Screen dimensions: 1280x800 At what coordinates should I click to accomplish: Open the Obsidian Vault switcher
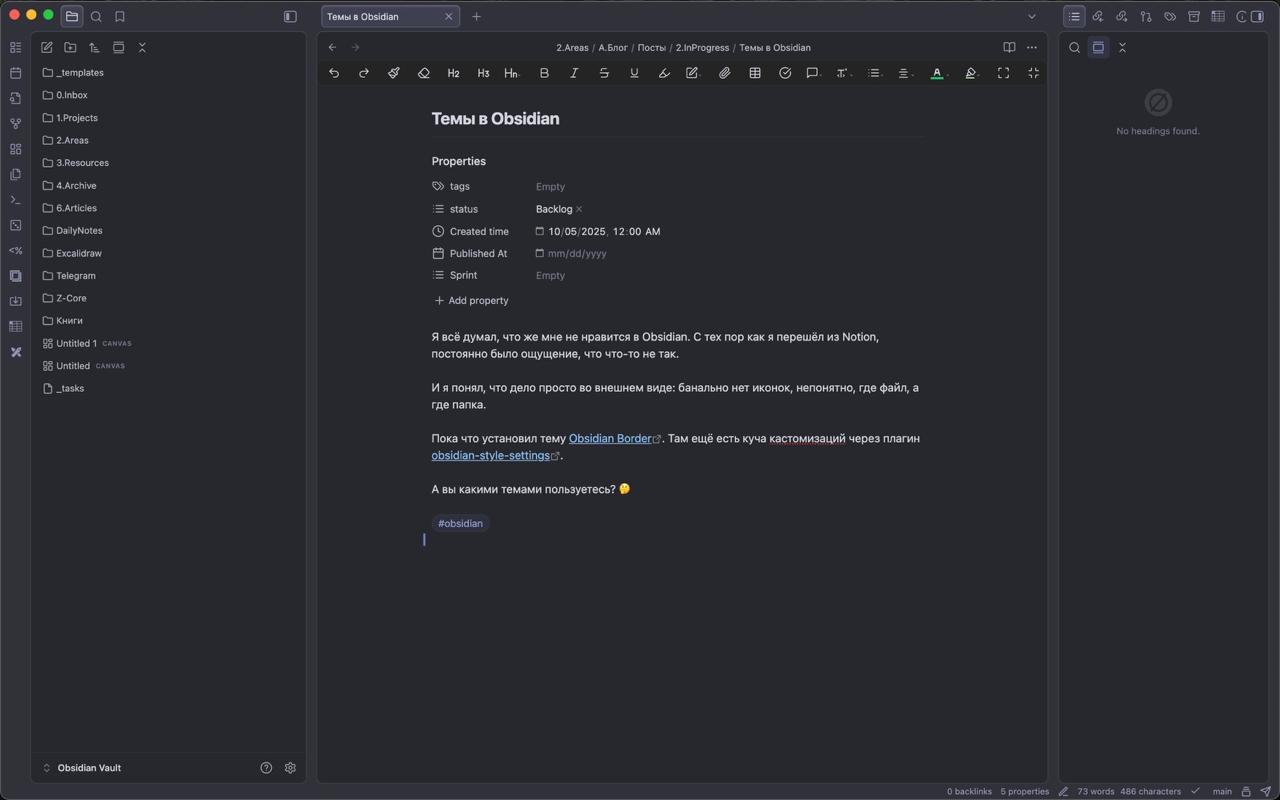89,768
